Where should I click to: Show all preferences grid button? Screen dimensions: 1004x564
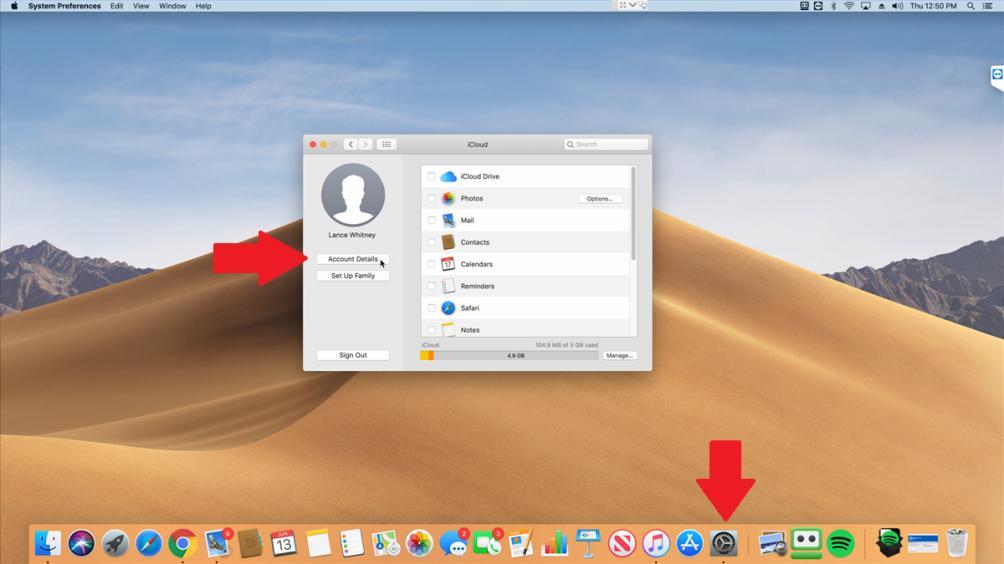[x=386, y=145]
